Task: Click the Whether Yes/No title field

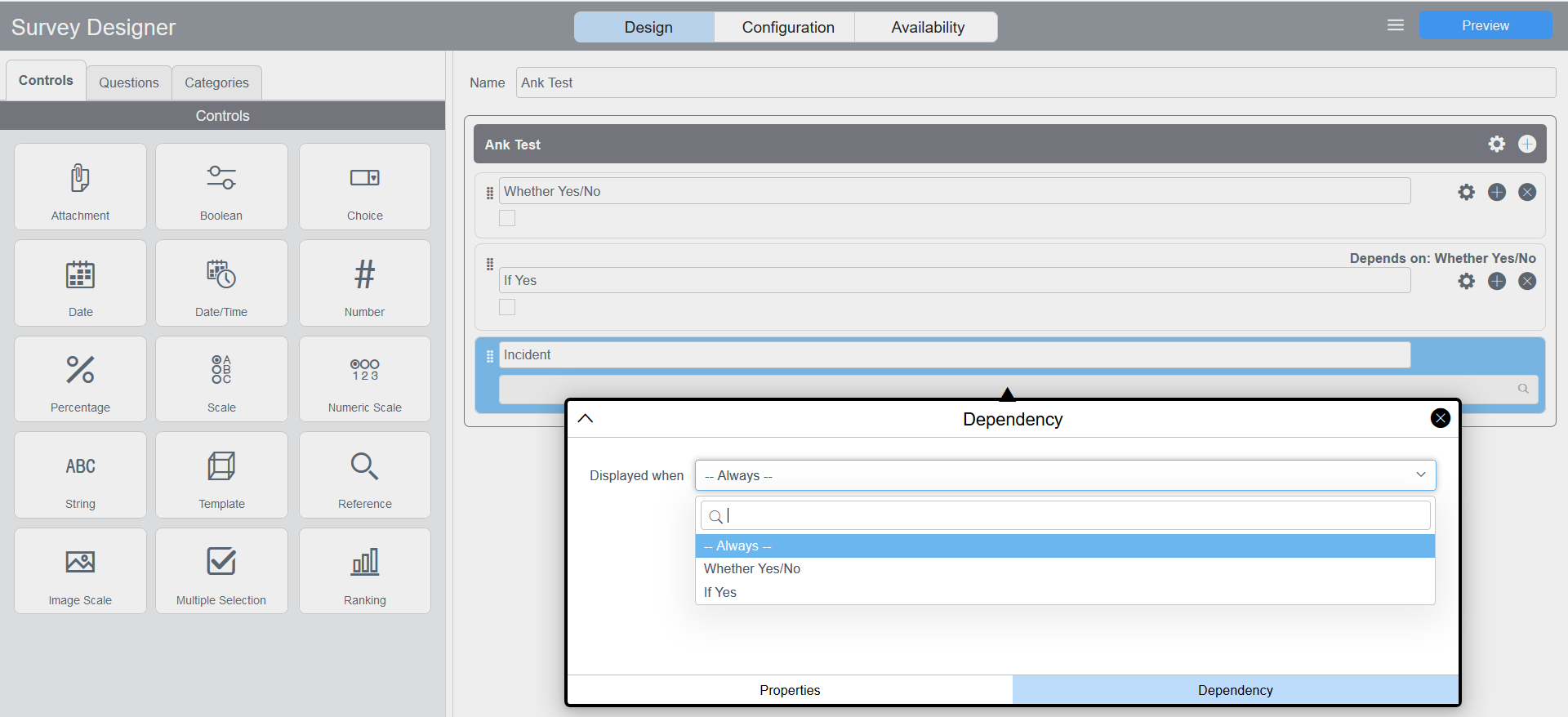Action: pyautogui.click(x=955, y=191)
